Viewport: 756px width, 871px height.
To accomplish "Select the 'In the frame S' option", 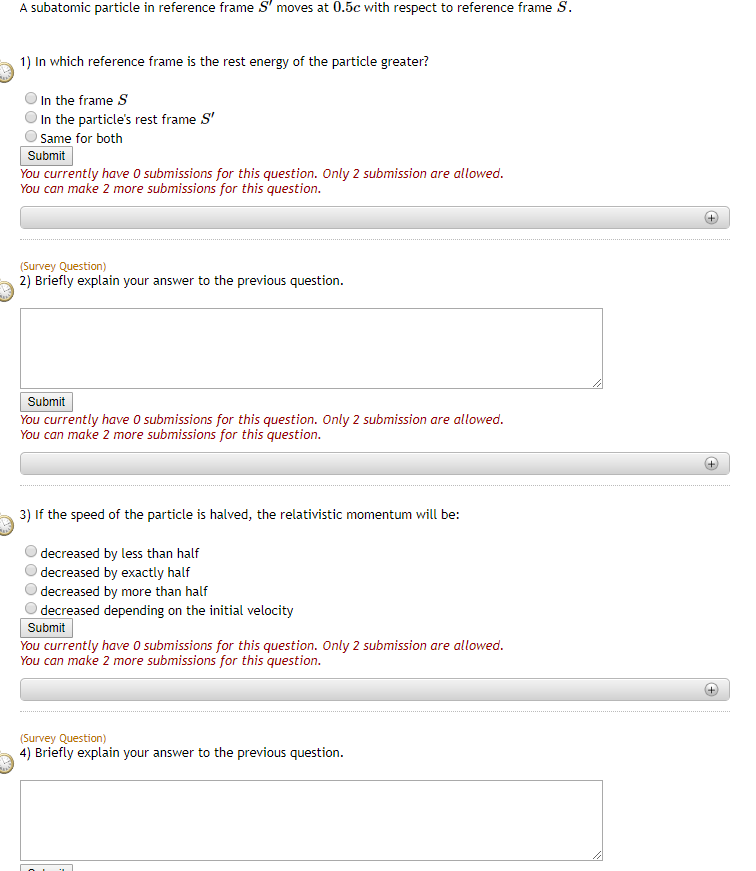I will click(31, 98).
